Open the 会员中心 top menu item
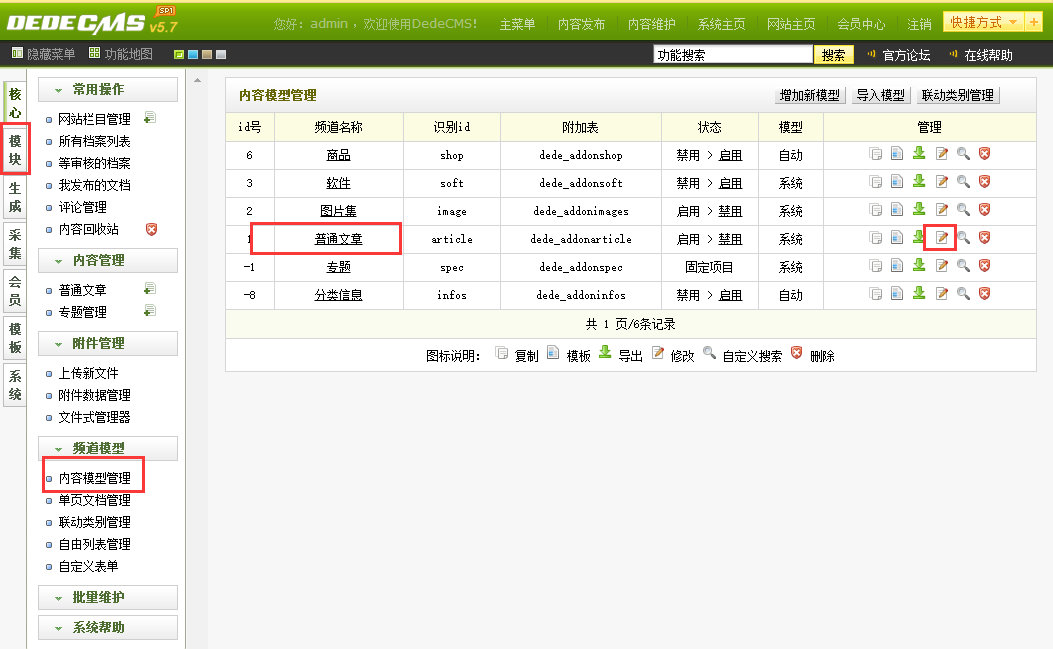Viewport: 1053px width, 649px height. point(861,24)
